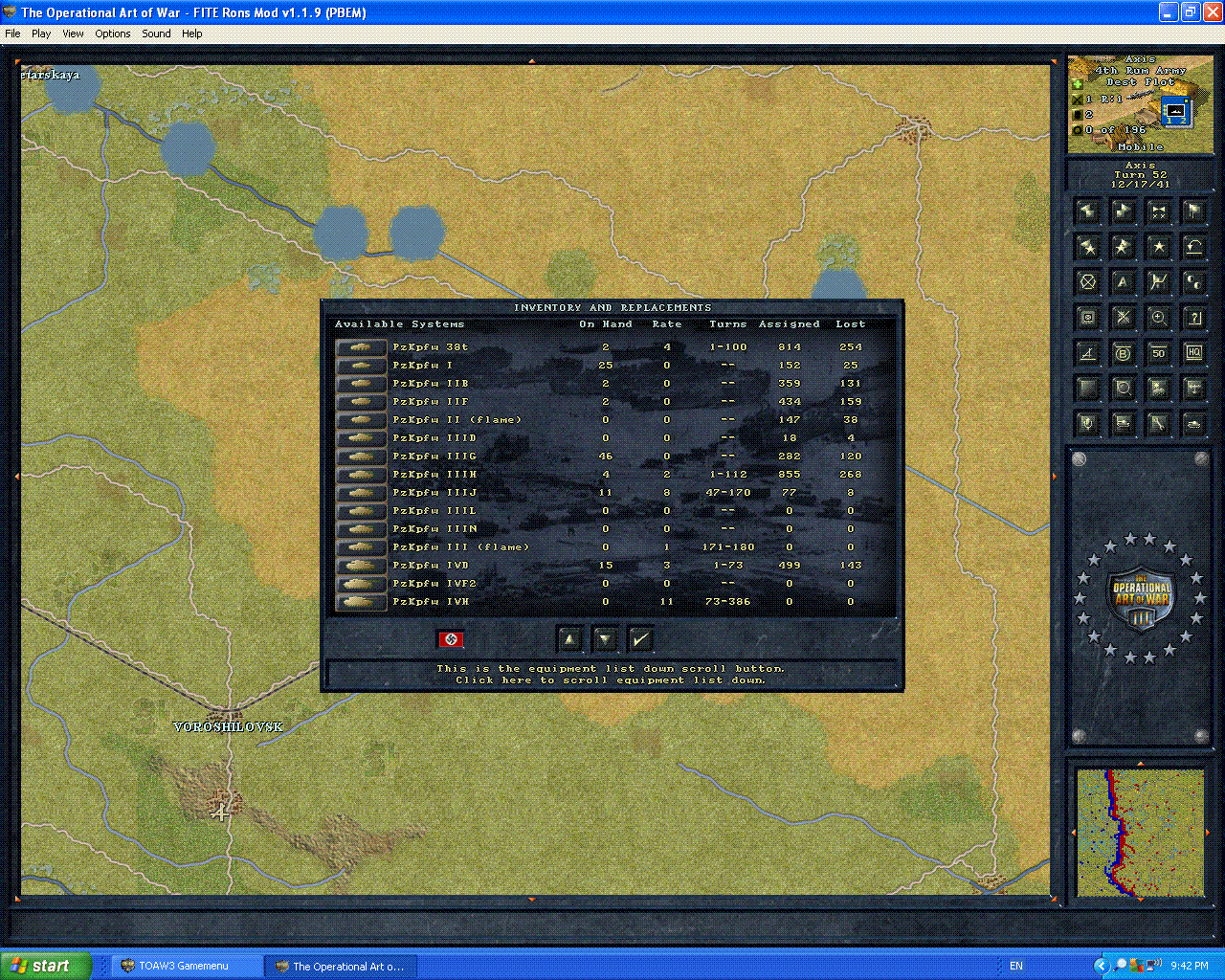The height and width of the screenshot is (980, 1225).
Task: Switch to TOAW3 Gamemenu in the taskbar
Action: (188, 966)
